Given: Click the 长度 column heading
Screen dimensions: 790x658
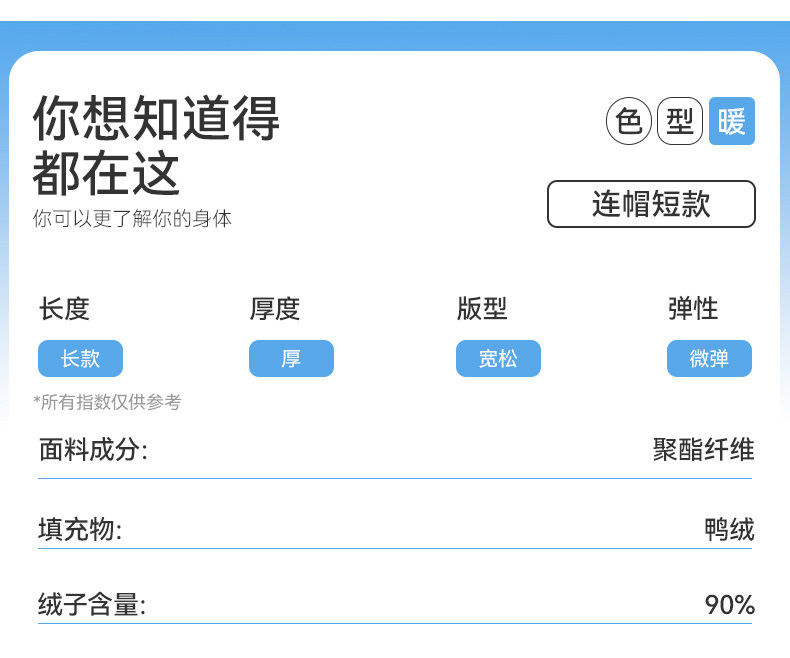Looking at the screenshot, I should [x=64, y=309].
